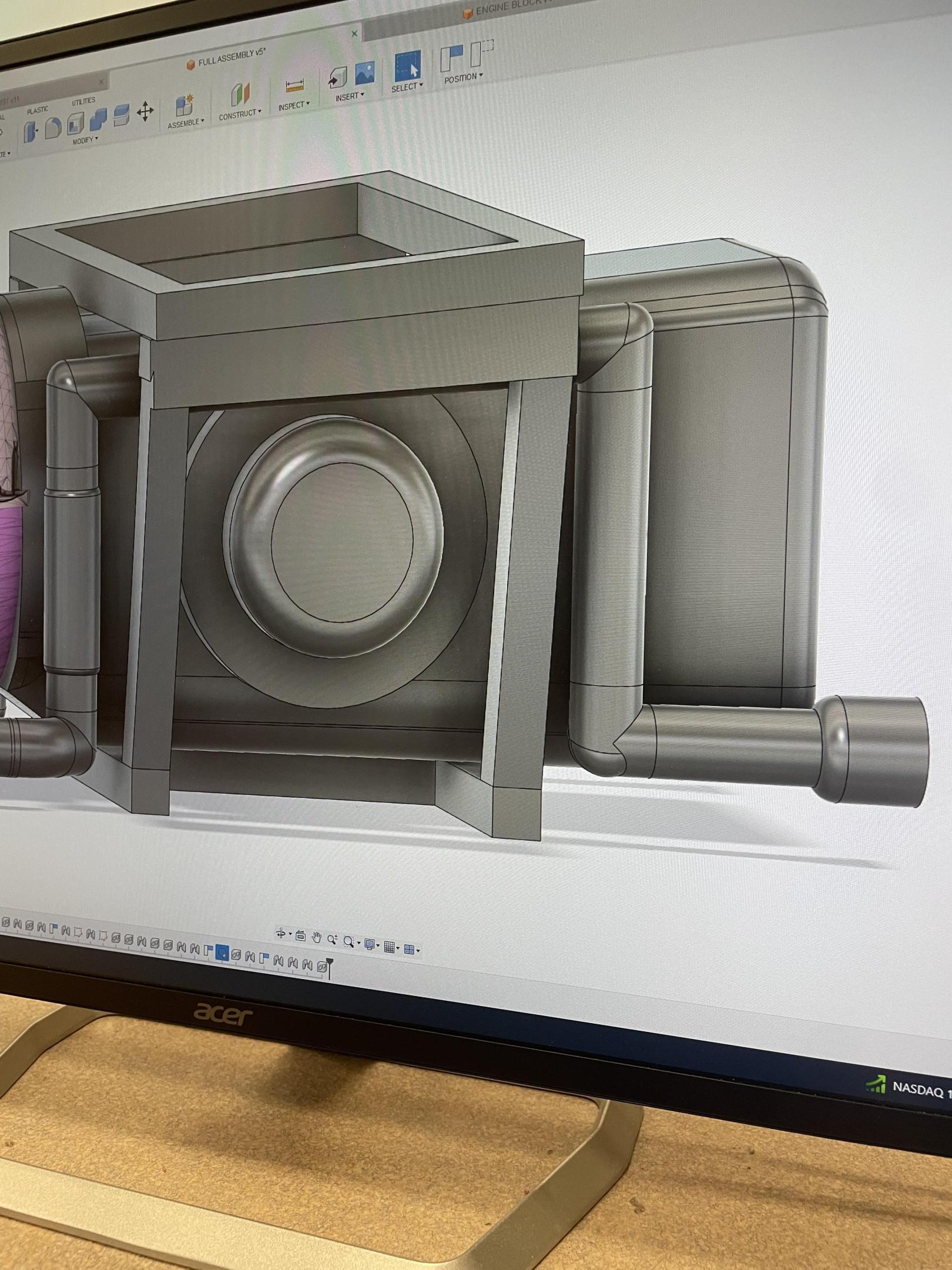The height and width of the screenshot is (1270, 952).
Task: Expand the Zoom Window dropdown arrow
Action: 358,944
